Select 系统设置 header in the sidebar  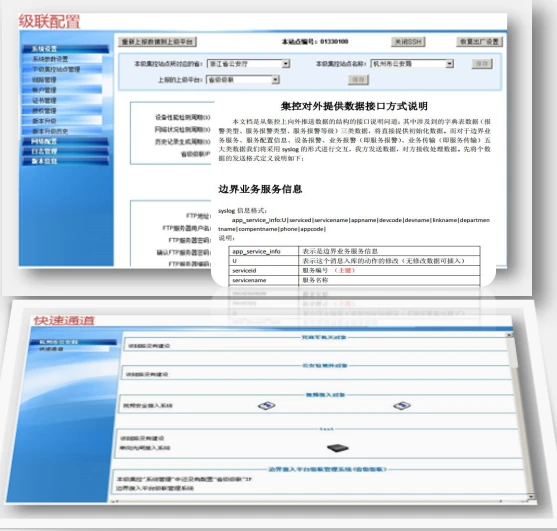coord(65,49)
